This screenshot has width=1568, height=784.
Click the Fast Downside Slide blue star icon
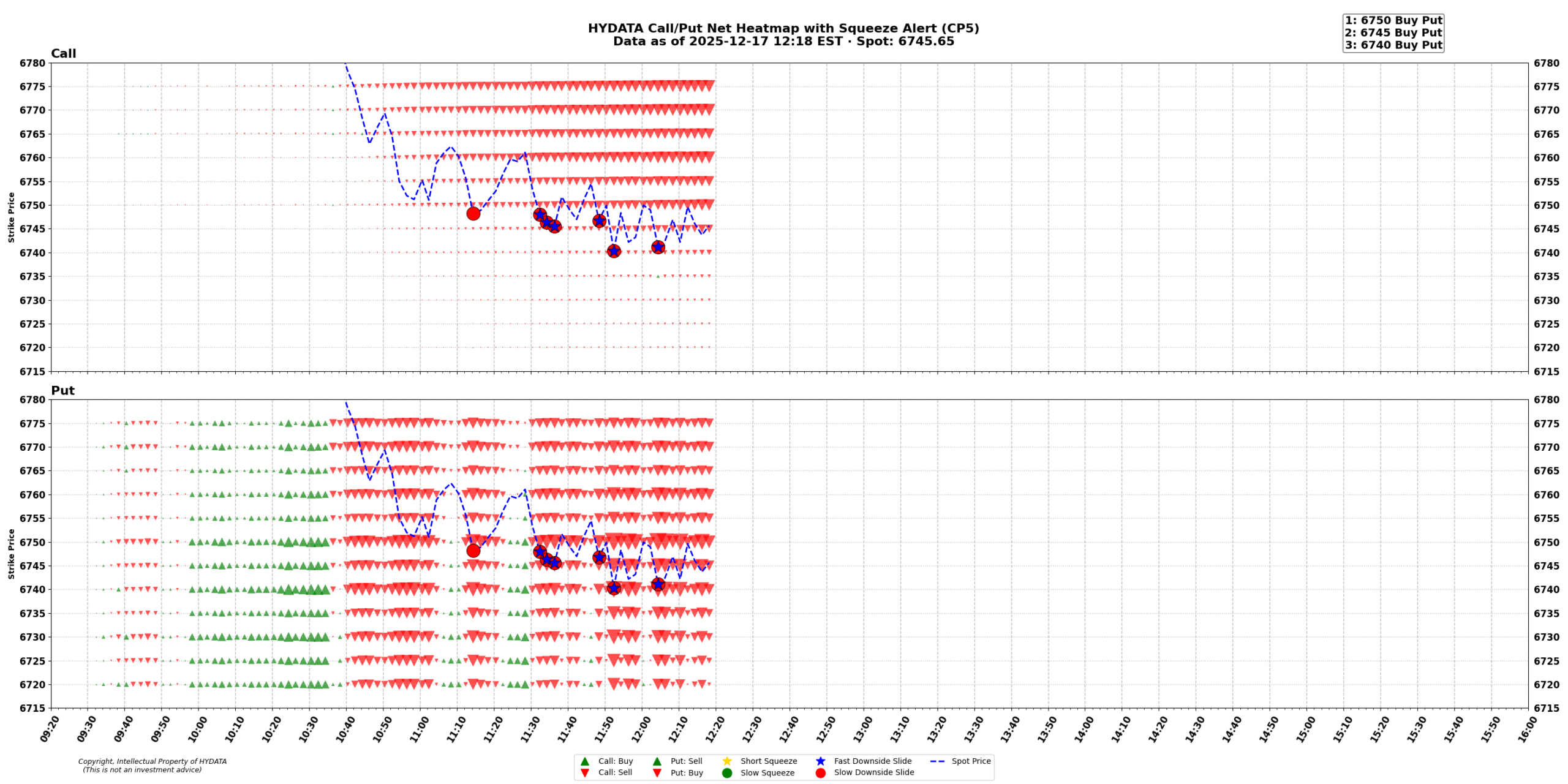821,761
